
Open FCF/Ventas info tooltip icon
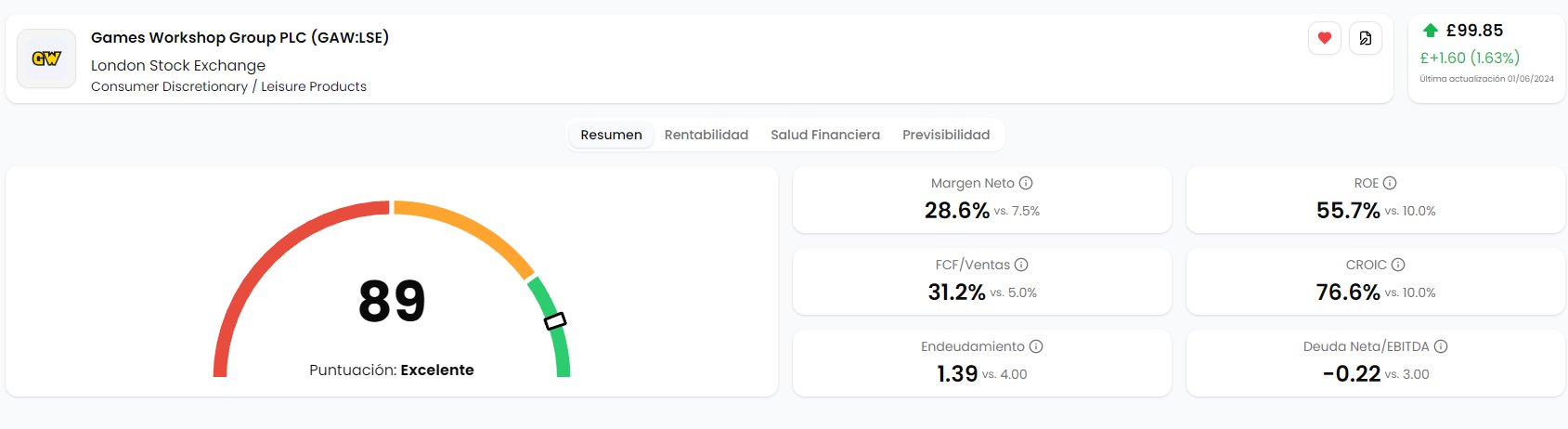pyautogui.click(x=1021, y=265)
